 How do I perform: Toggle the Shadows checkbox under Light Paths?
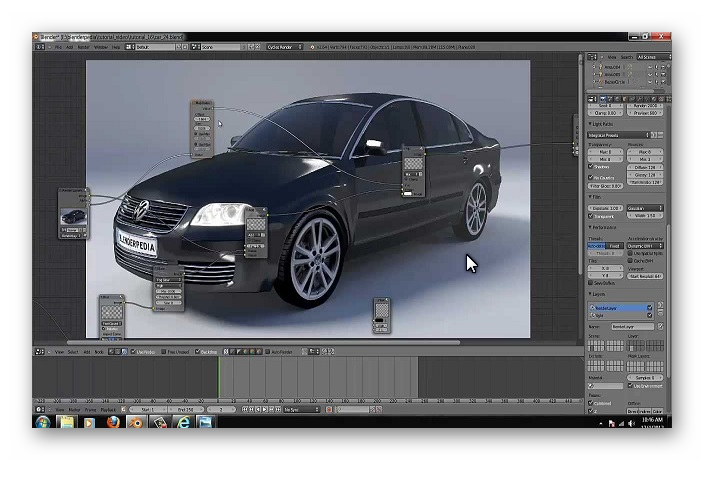591,167
